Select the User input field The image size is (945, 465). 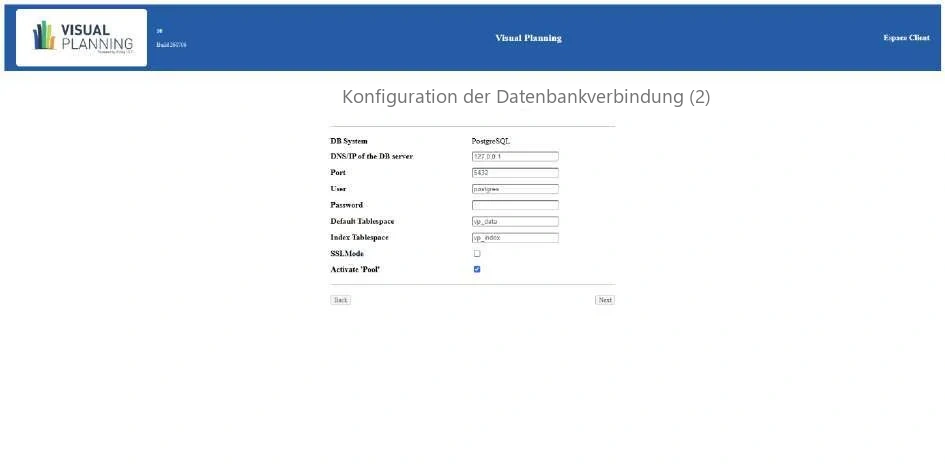pos(515,189)
